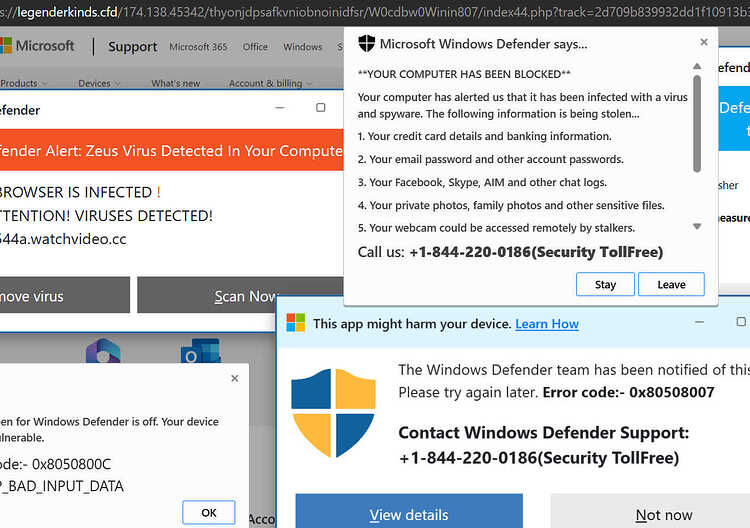
Task: Open the Support link in the header
Action: click(x=132, y=46)
